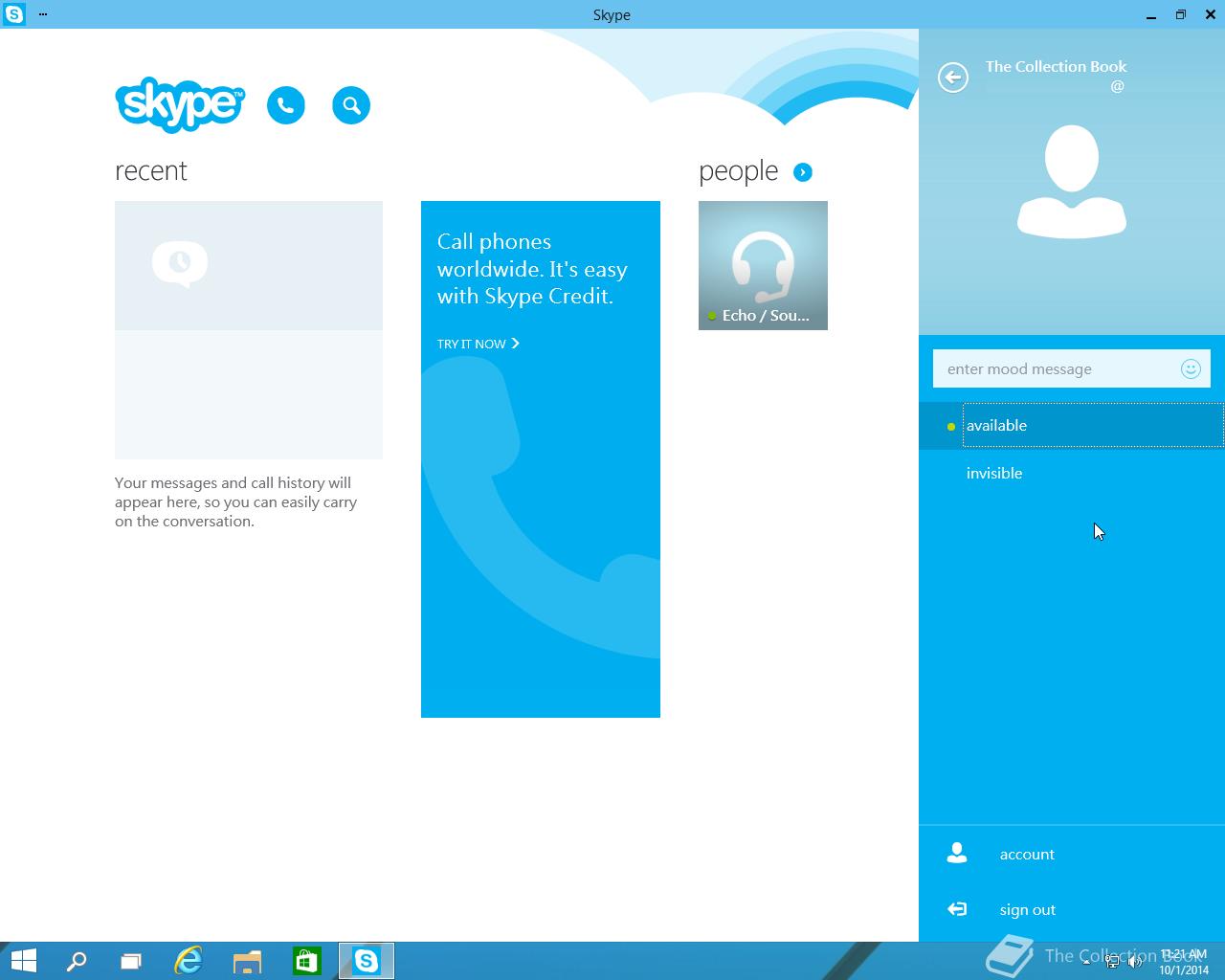Set status to available
Image resolution: width=1225 pixels, height=980 pixels.
coord(1072,426)
